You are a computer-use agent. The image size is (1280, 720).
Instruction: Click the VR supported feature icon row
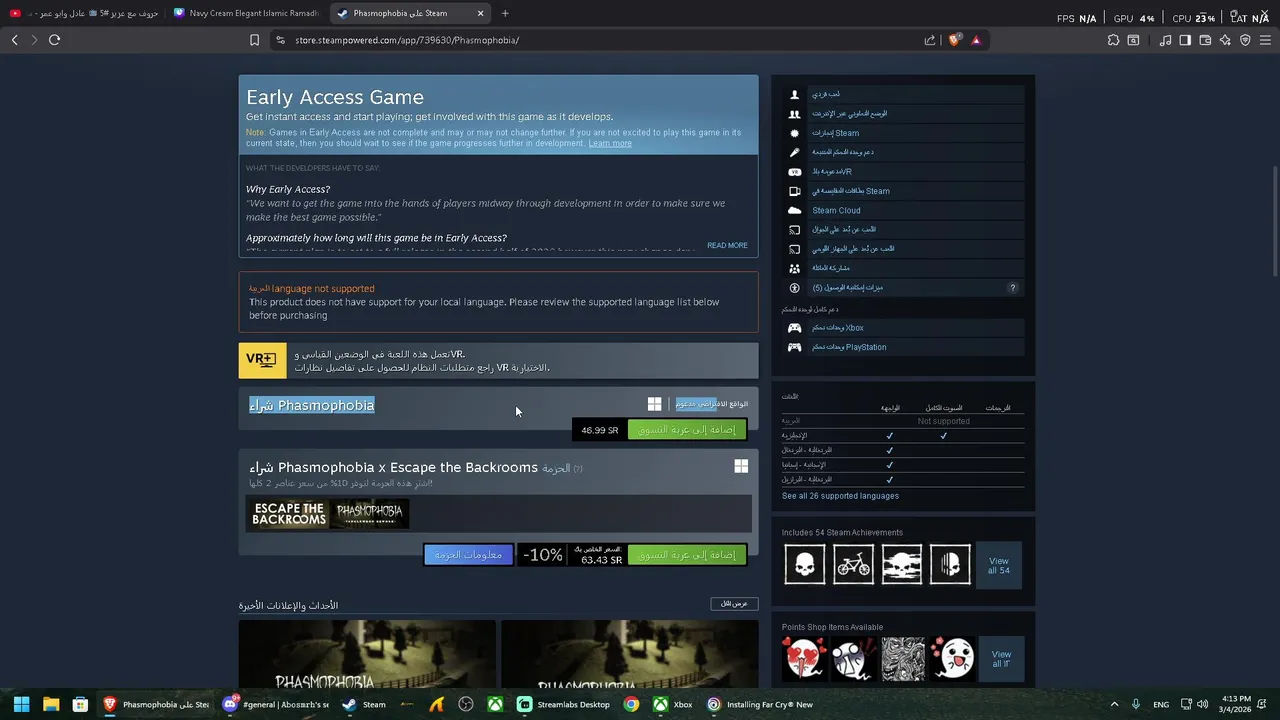904,171
